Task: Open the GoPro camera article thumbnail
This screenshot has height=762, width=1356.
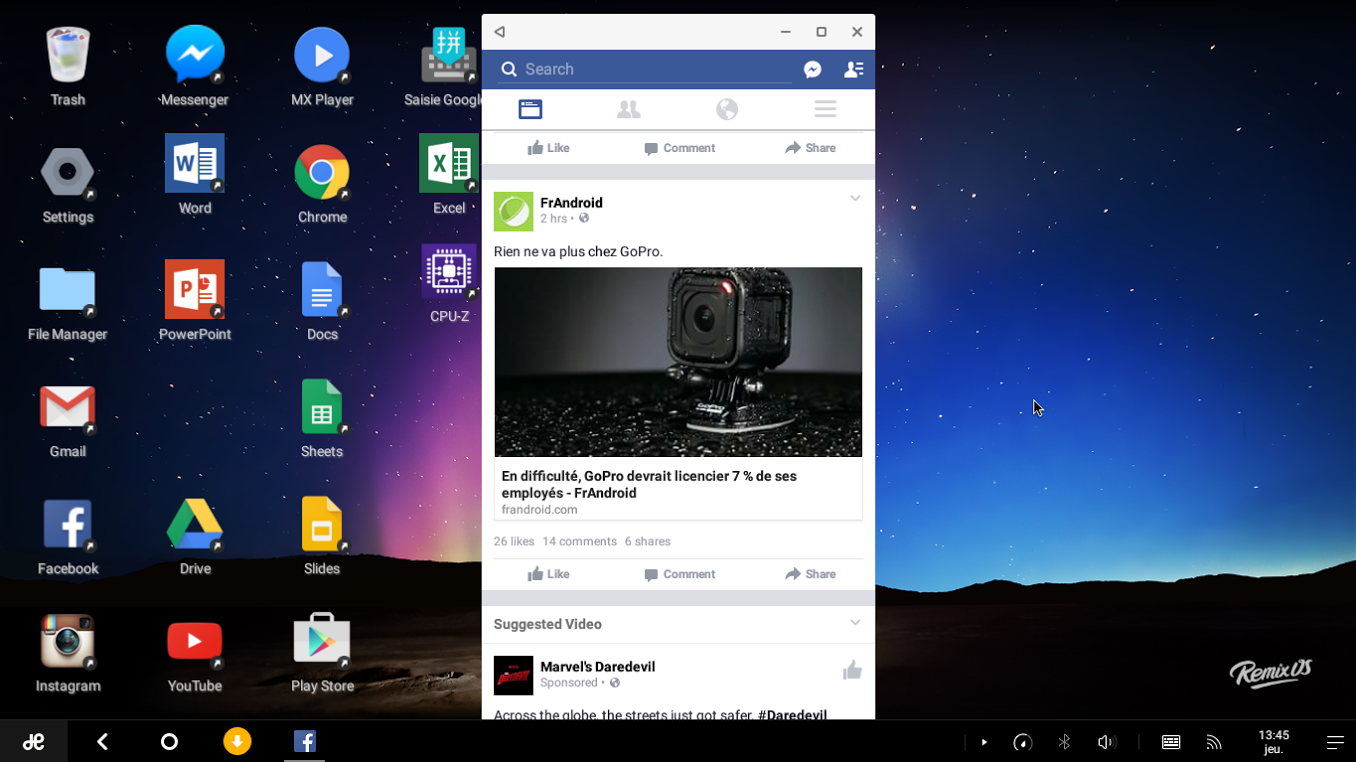Action: click(x=678, y=362)
